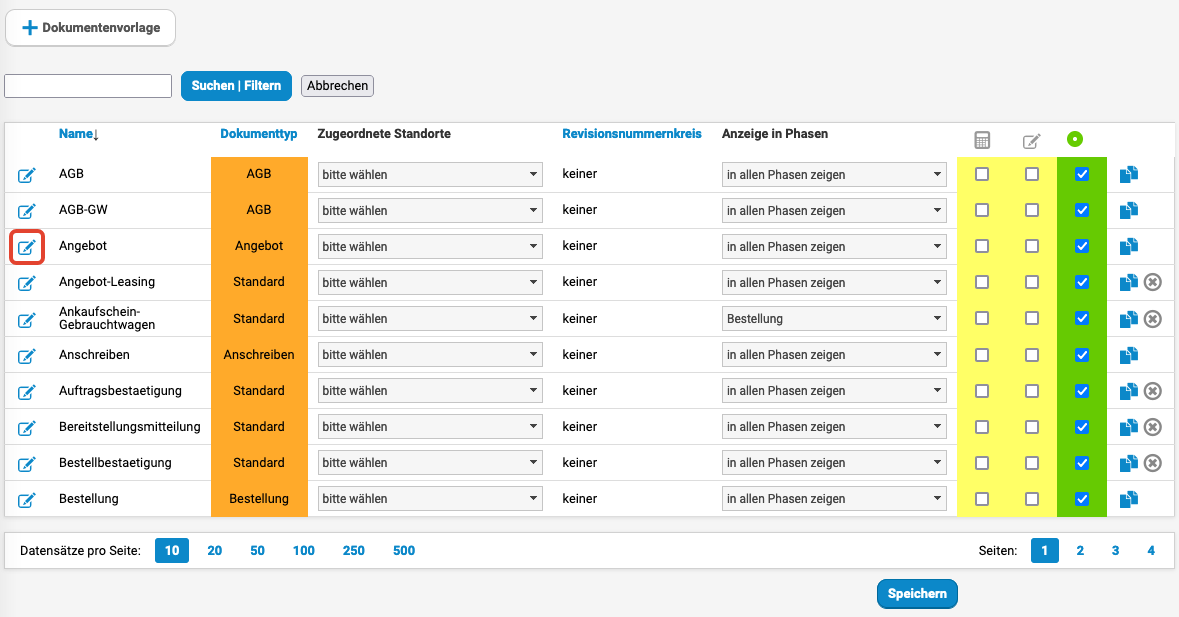1179x617 pixels.
Task: Sort by the Dokumenttyp column header
Action: coord(258,134)
